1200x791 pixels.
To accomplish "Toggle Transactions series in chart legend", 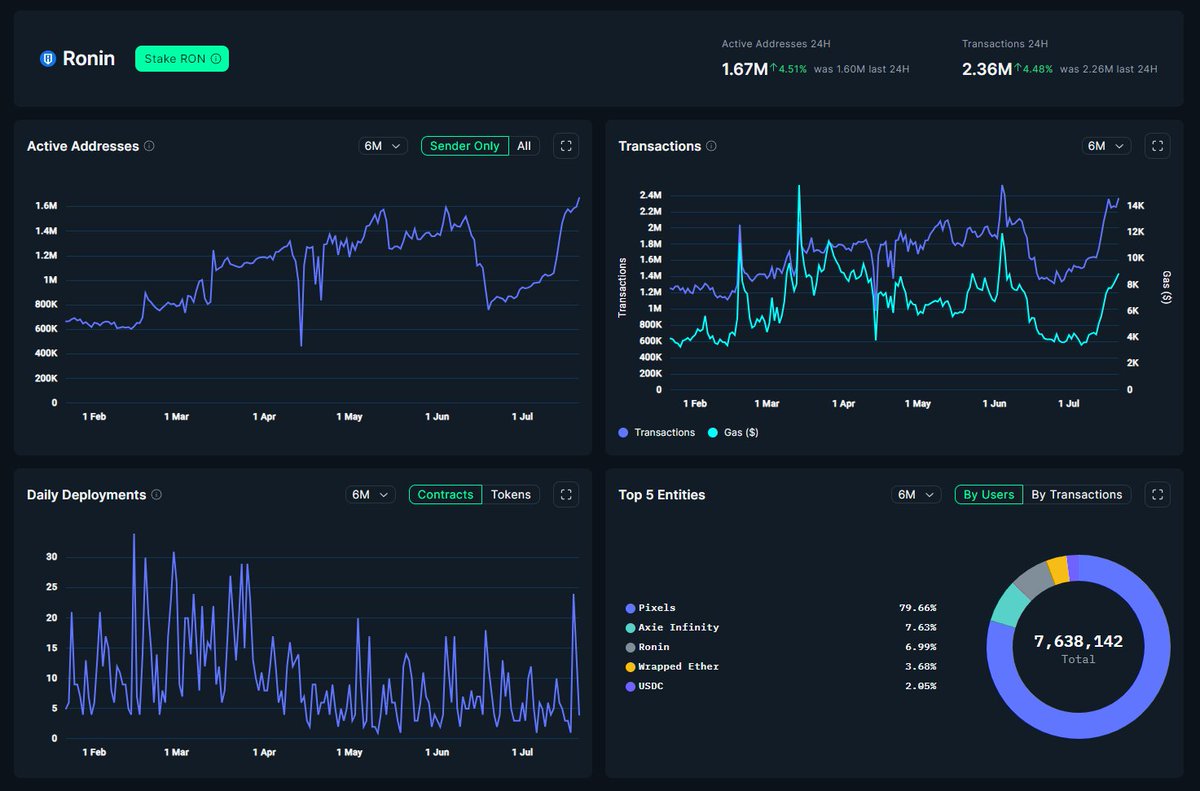I will 657,433.
